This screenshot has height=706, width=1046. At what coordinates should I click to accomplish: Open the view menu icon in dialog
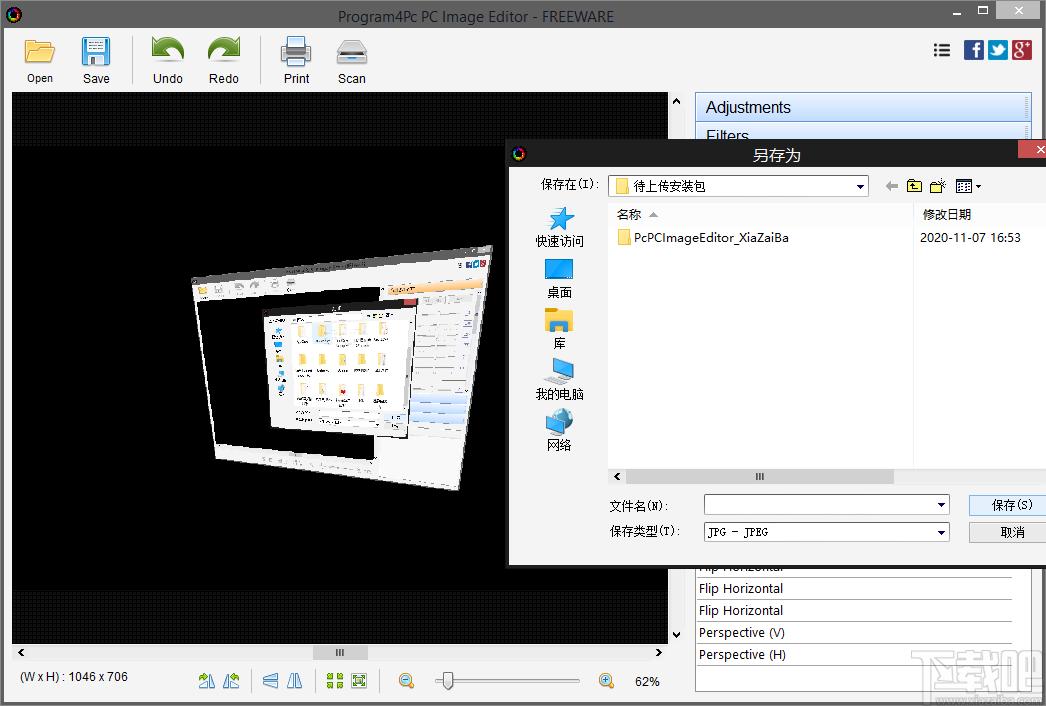click(x=968, y=186)
